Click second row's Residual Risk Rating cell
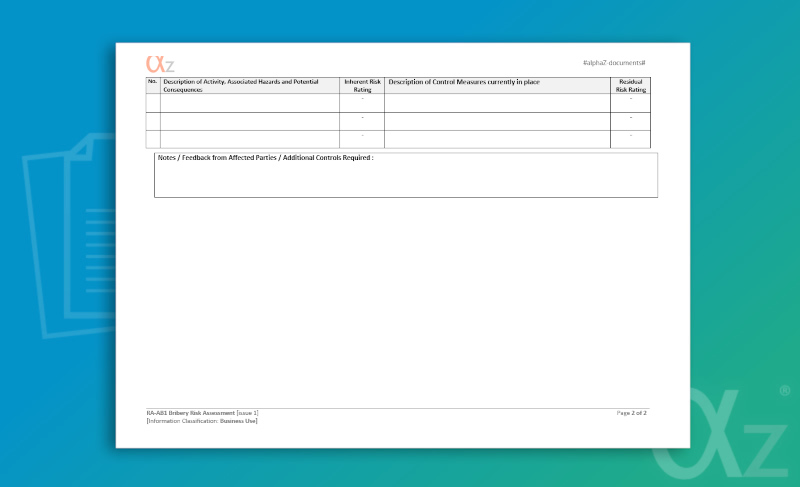800x487 pixels. [x=630, y=121]
